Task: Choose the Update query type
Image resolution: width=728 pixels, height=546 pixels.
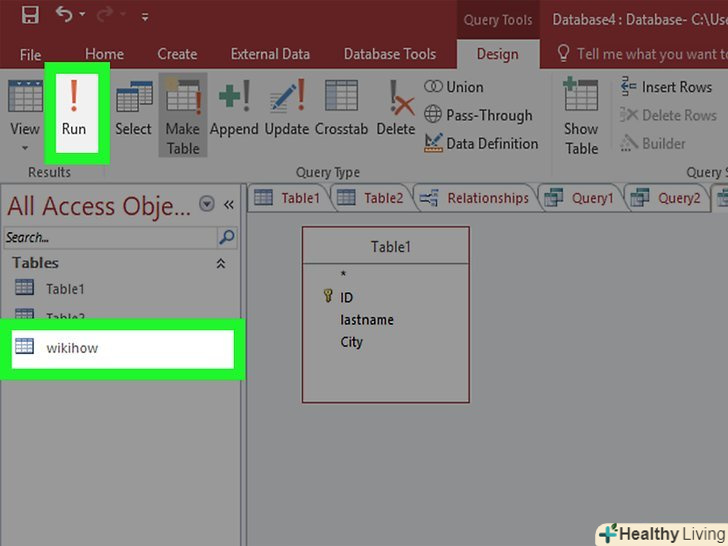Action: pos(287,109)
